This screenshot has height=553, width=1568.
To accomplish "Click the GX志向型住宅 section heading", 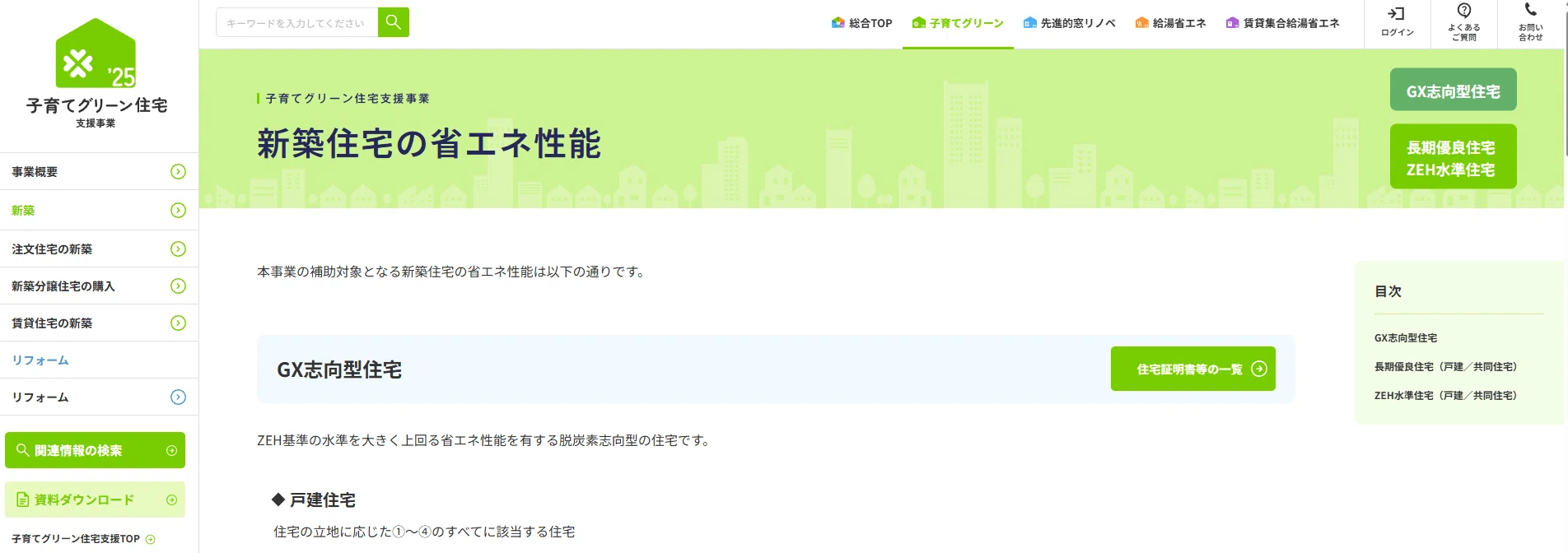I will [339, 369].
